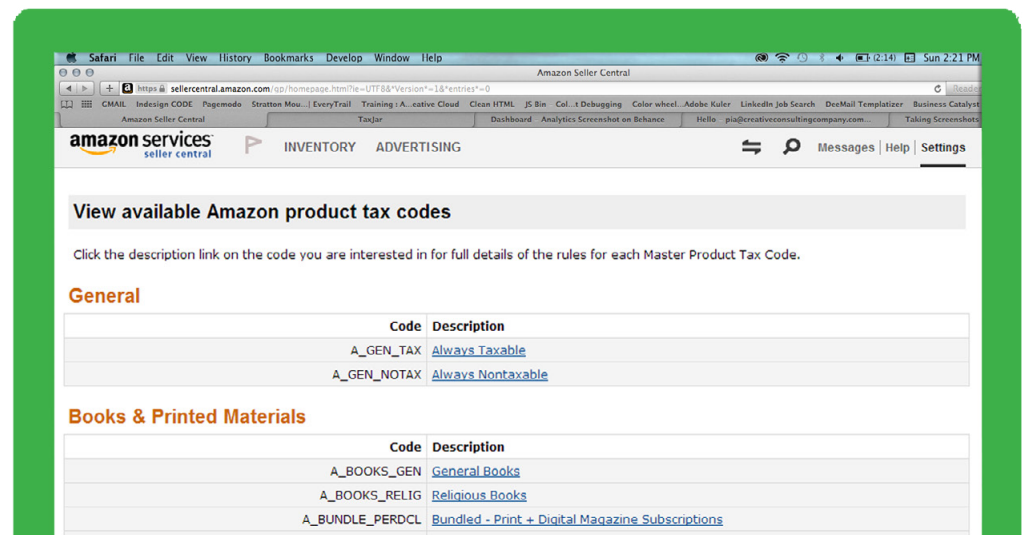Open the Col...t Debugging bookmark
The image size is (1033, 544).
(x=588, y=104)
